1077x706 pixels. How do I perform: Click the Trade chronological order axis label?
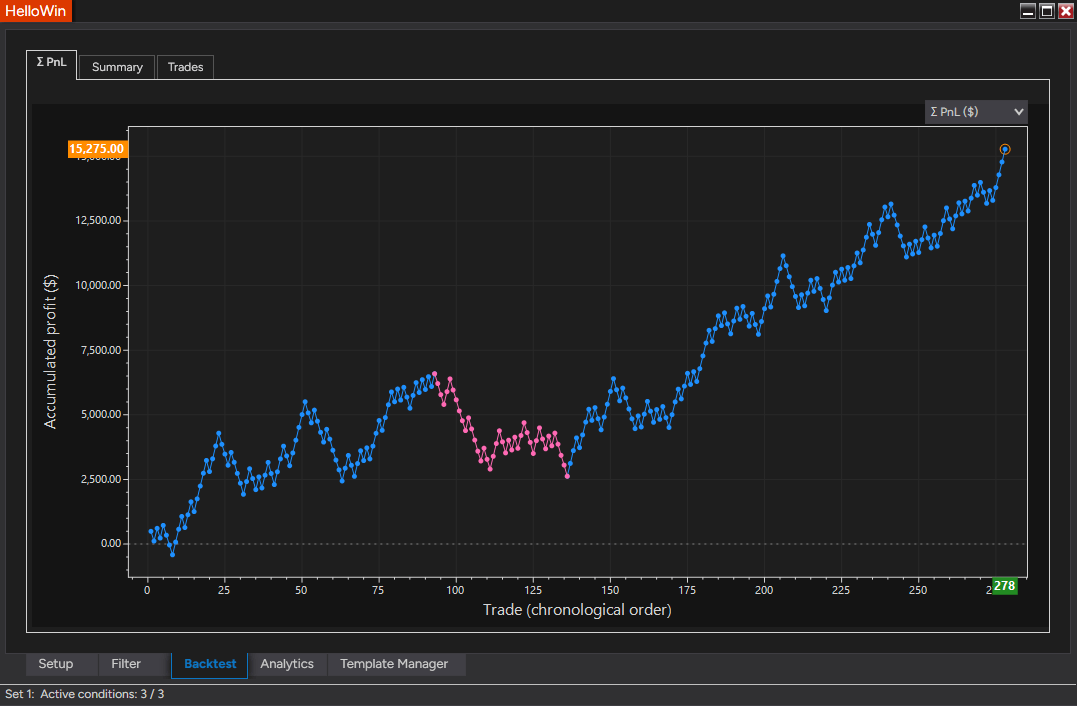pyautogui.click(x=577, y=610)
